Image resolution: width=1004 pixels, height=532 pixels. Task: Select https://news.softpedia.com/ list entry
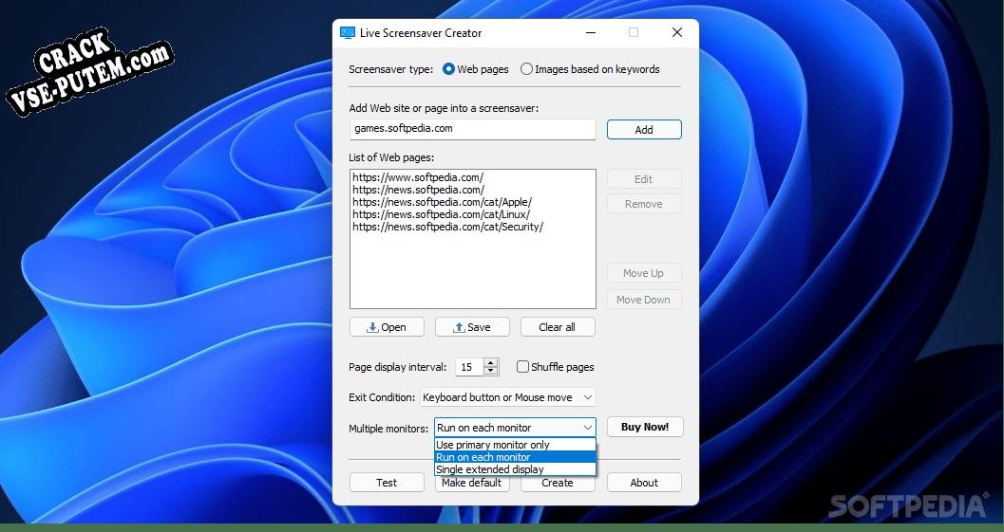click(418, 189)
